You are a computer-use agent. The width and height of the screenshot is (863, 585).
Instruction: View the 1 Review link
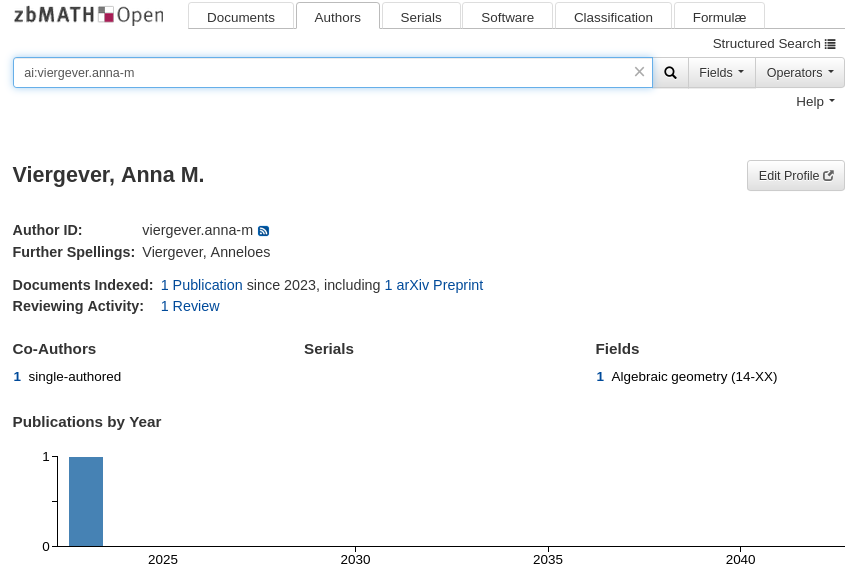[x=190, y=306]
